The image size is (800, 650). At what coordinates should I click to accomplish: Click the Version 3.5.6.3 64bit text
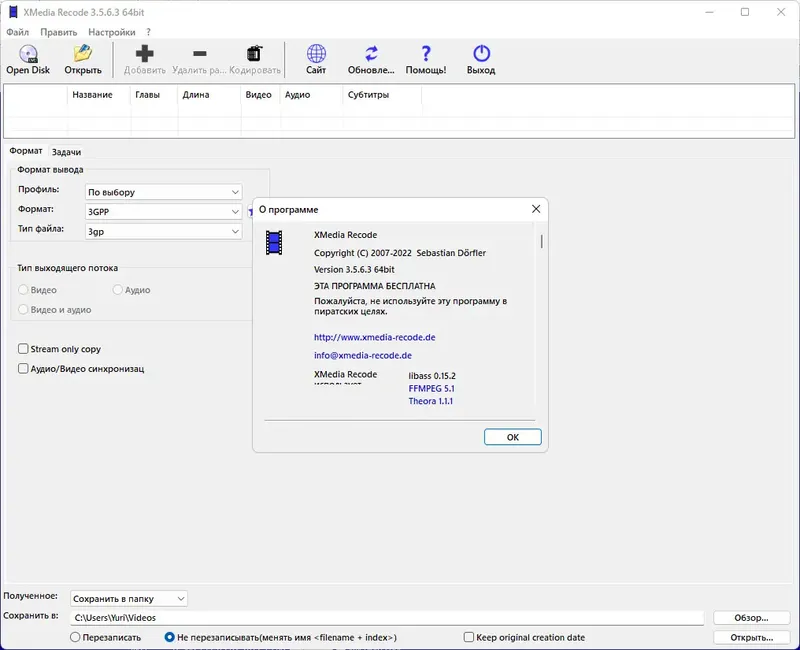tap(354, 269)
